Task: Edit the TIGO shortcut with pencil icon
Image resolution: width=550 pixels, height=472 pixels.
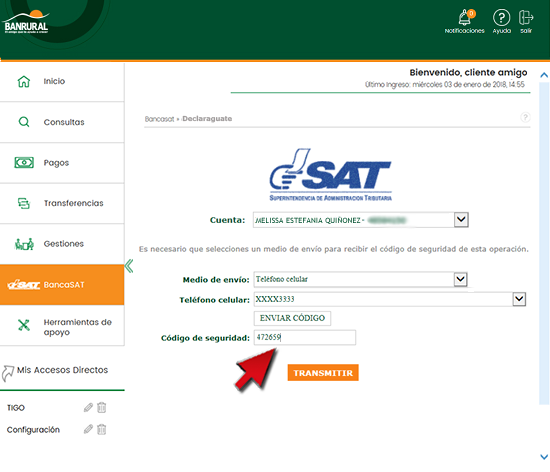Action: pyautogui.click(x=88, y=407)
